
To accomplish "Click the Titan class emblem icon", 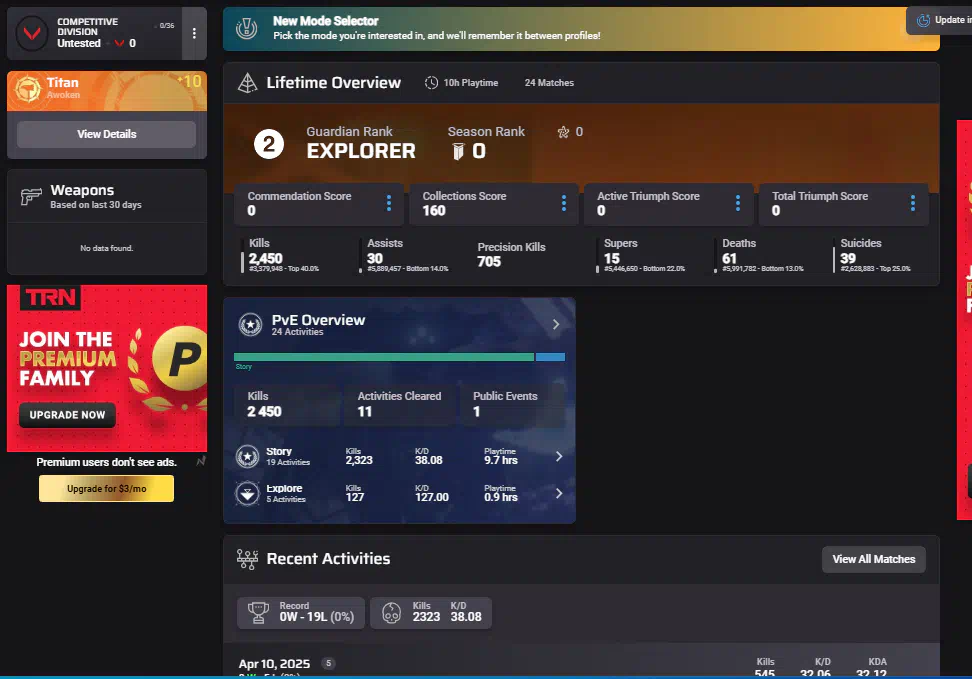I will [x=28, y=90].
